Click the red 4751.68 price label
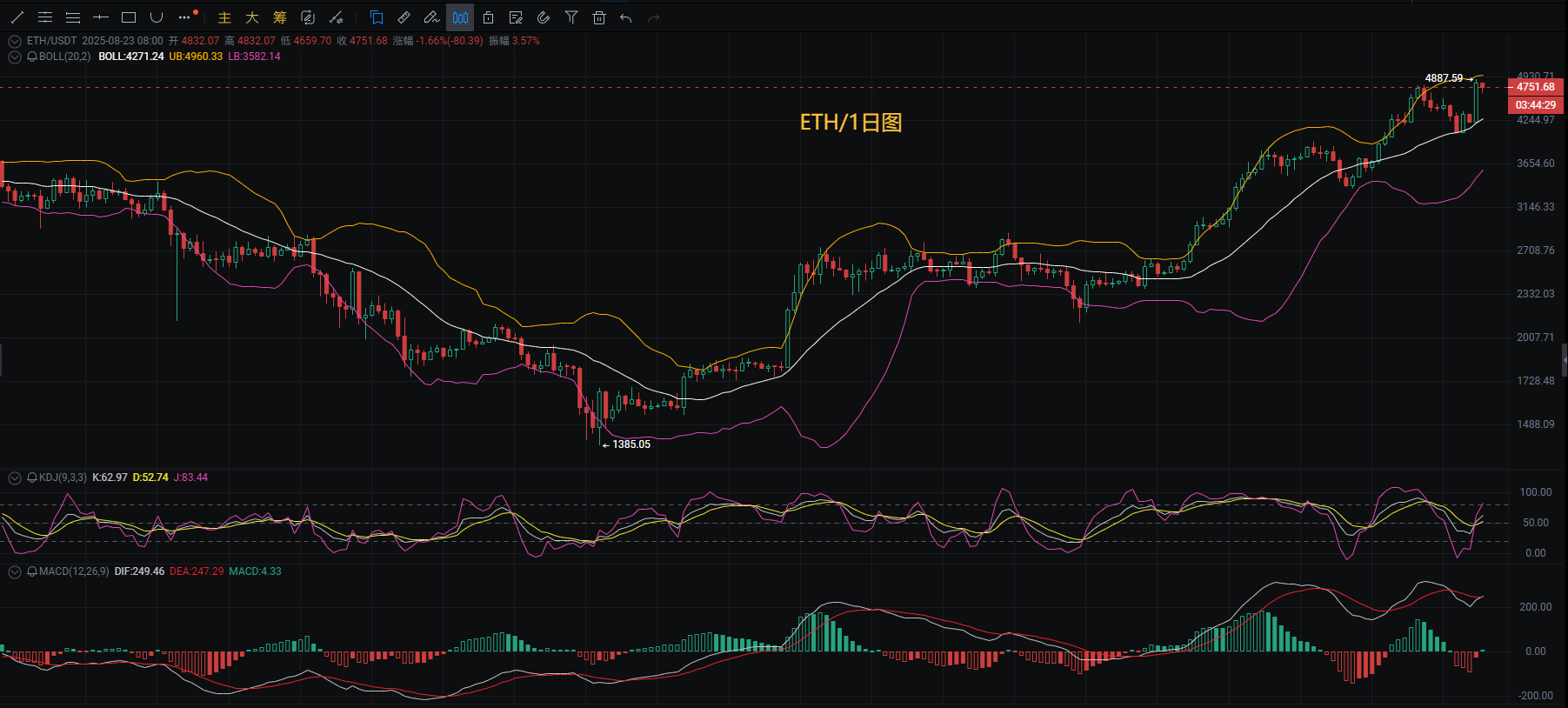This screenshot has height=708, width=1568. tap(1536, 87)
